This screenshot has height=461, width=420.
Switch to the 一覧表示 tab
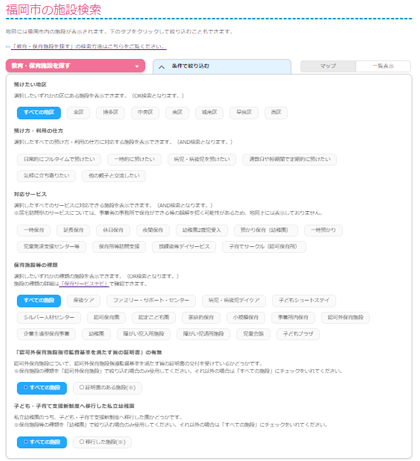coord(383,66)
